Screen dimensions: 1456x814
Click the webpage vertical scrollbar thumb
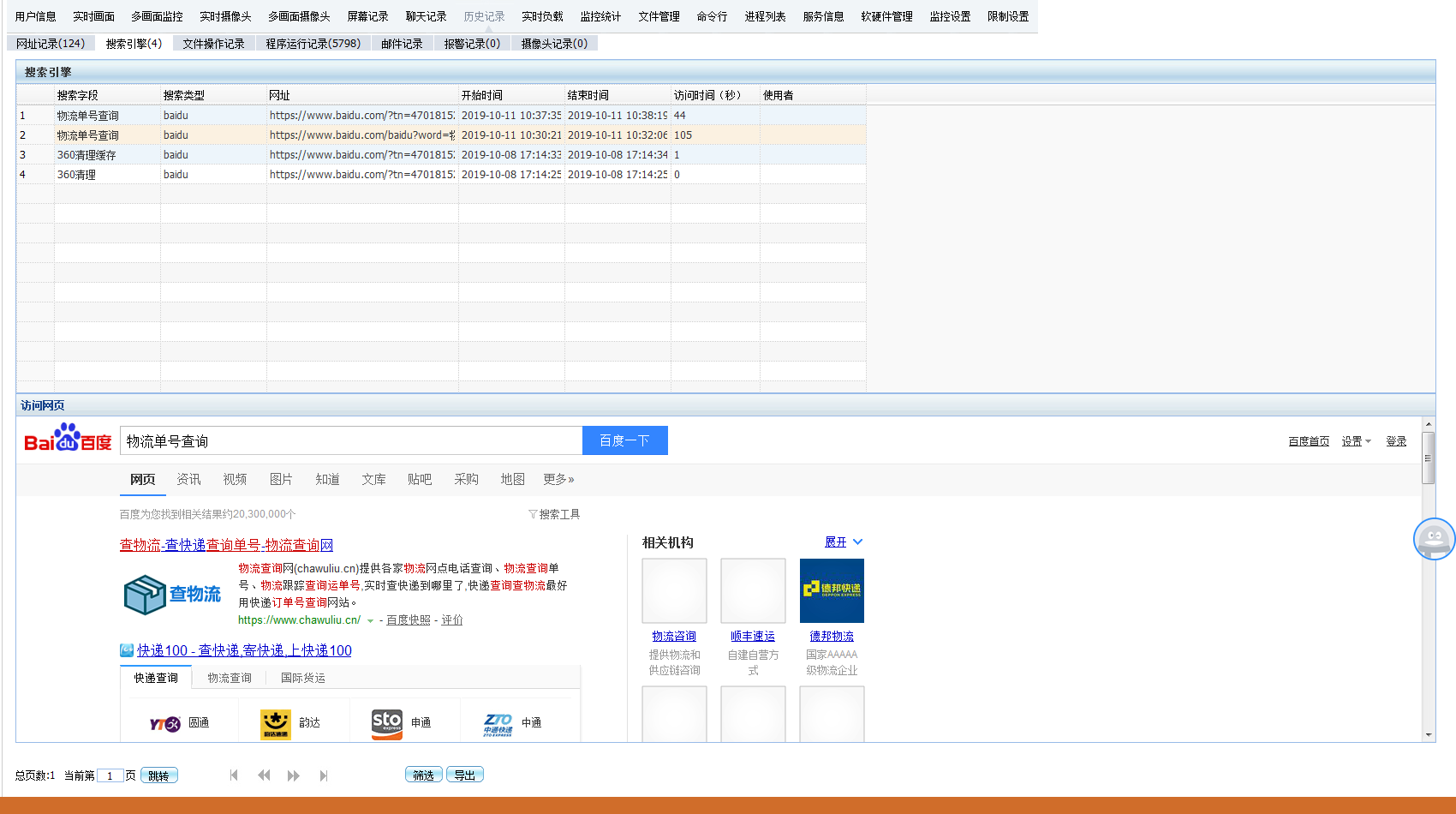click(1428, 458)
